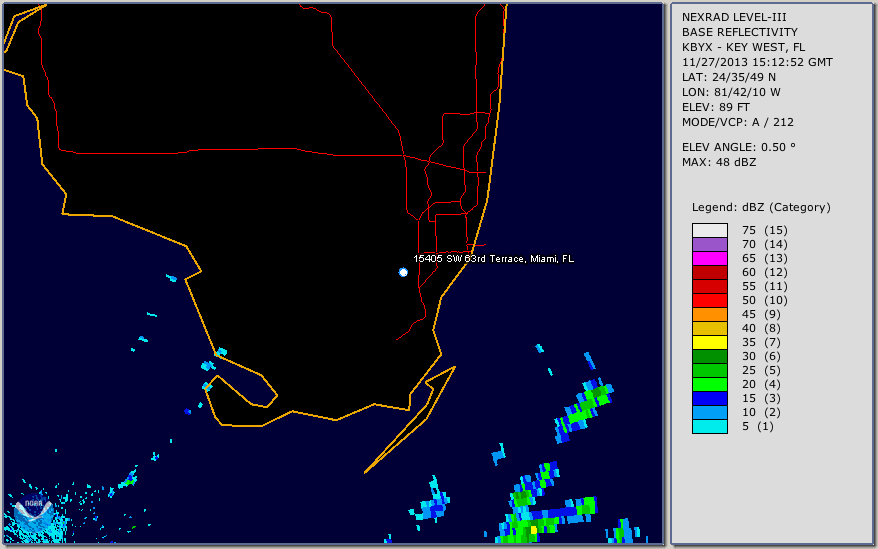The width and height of the screenshot is (878, 549).
Task: Select the 60 dBZ dark red swatch
Action: tap(709, 272)
